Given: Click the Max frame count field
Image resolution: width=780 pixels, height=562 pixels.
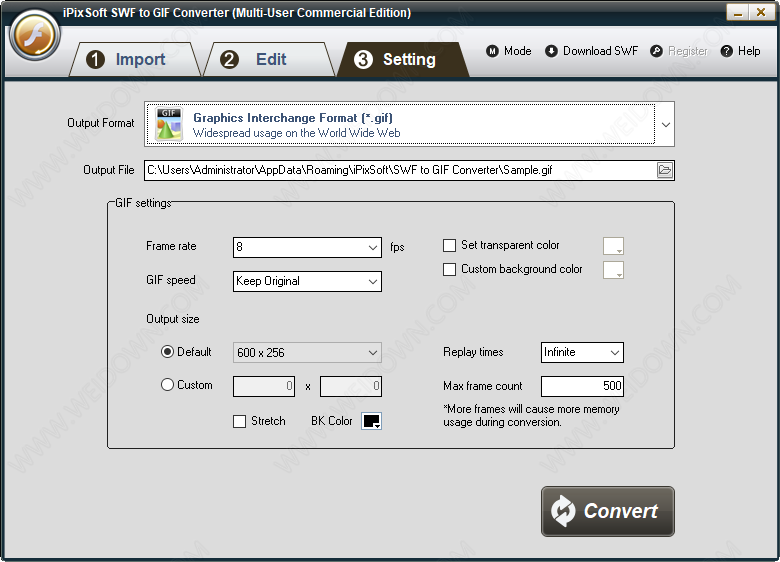Looking at the screenshot, I should tap(582, 386).
